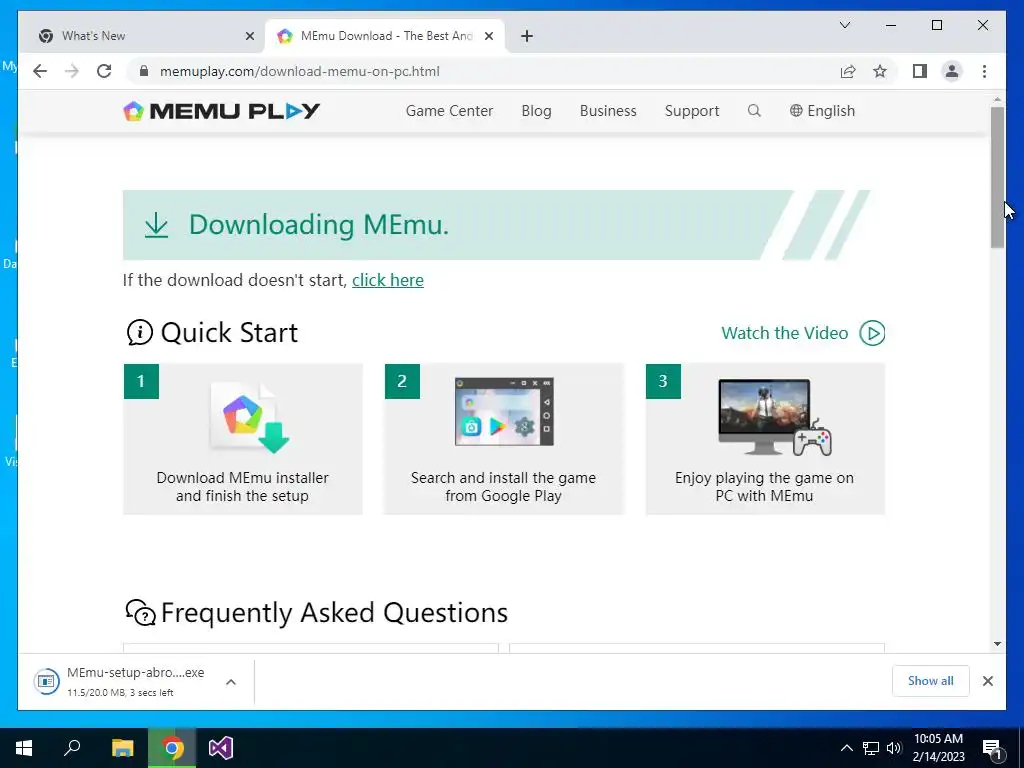The width and height of the screenshot is (1024, 768).
Task: Click the step 3 gaming monitor thumbnail
Action: [775, 417]
